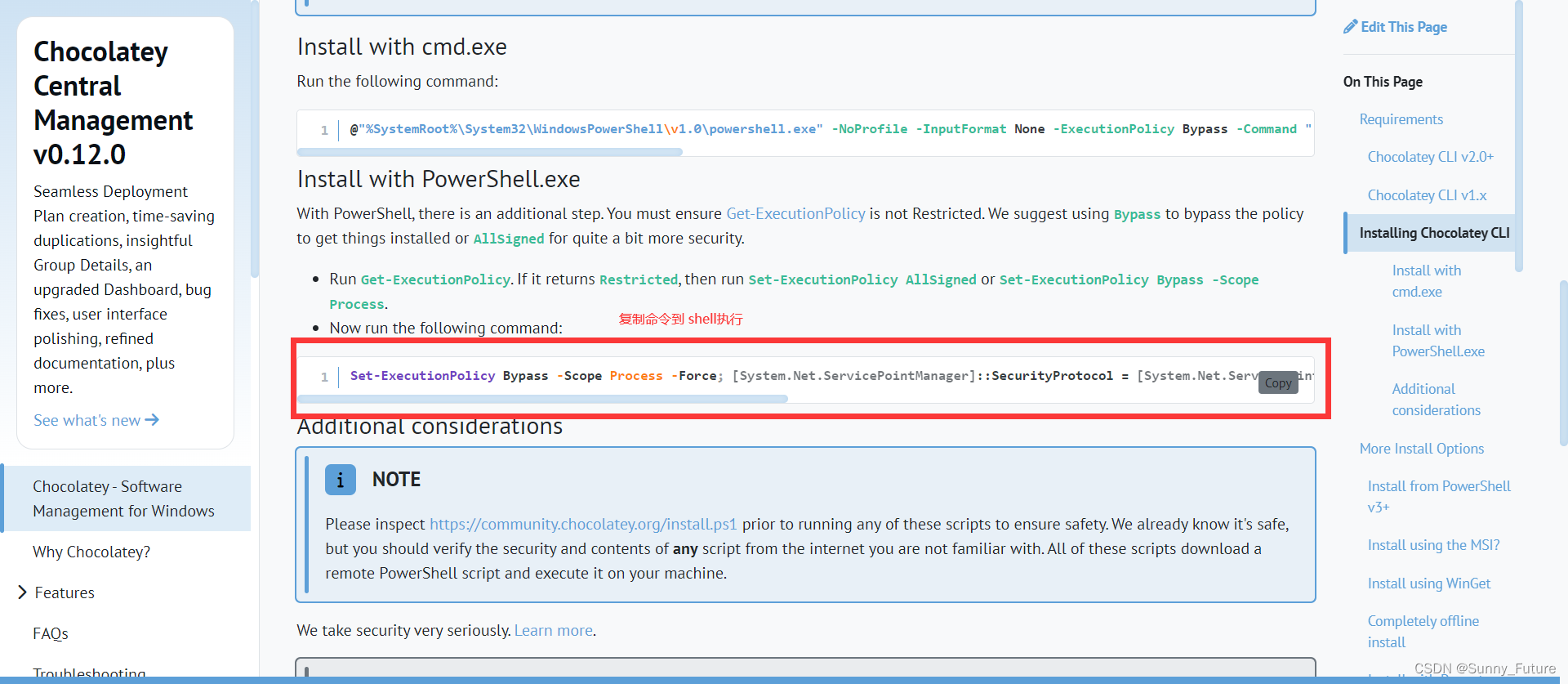Go to Chocolatey CLI v2.0+ section

pyautogui.click(x=1430, y=157)
